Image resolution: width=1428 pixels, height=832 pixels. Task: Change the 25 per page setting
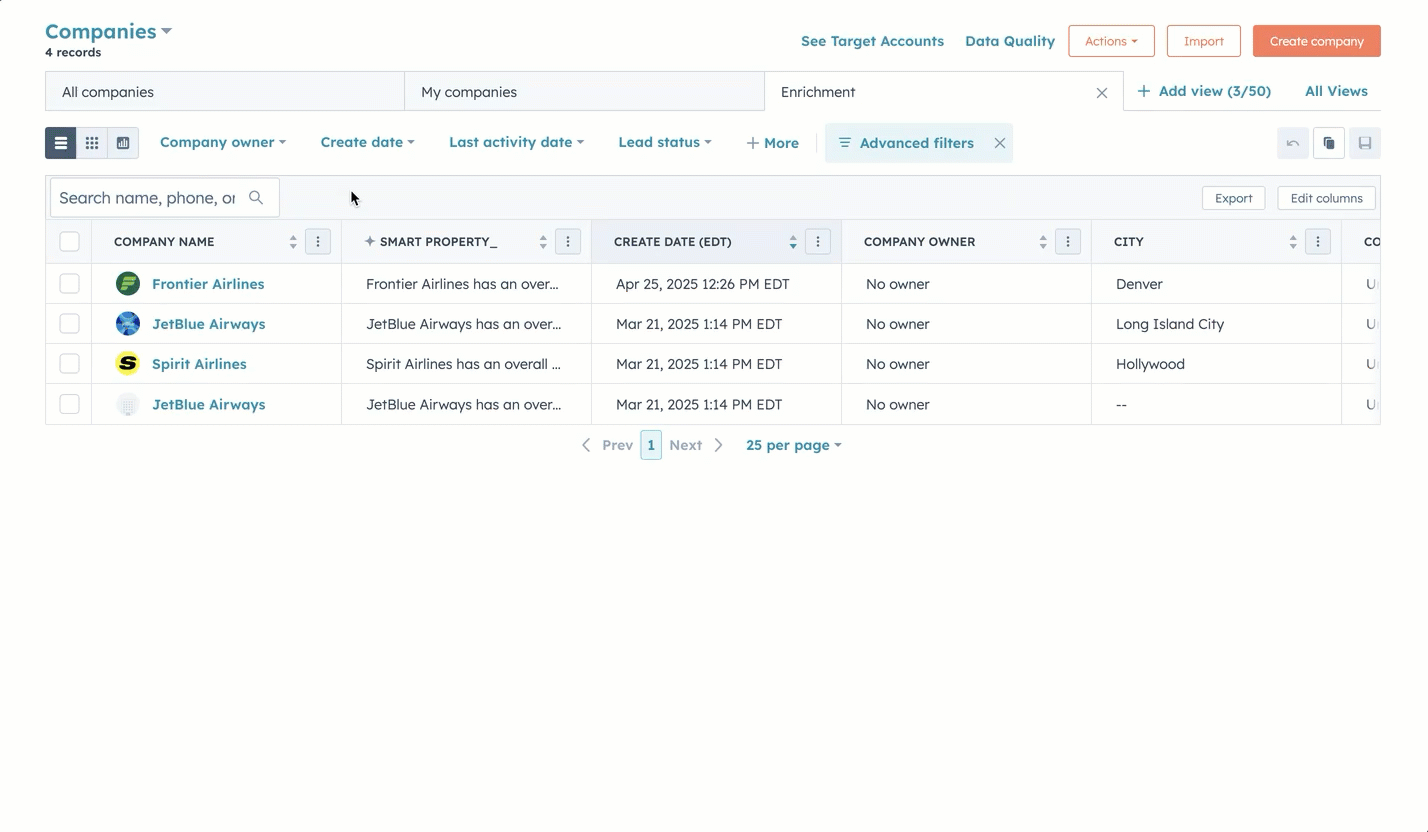coord(794,445)
